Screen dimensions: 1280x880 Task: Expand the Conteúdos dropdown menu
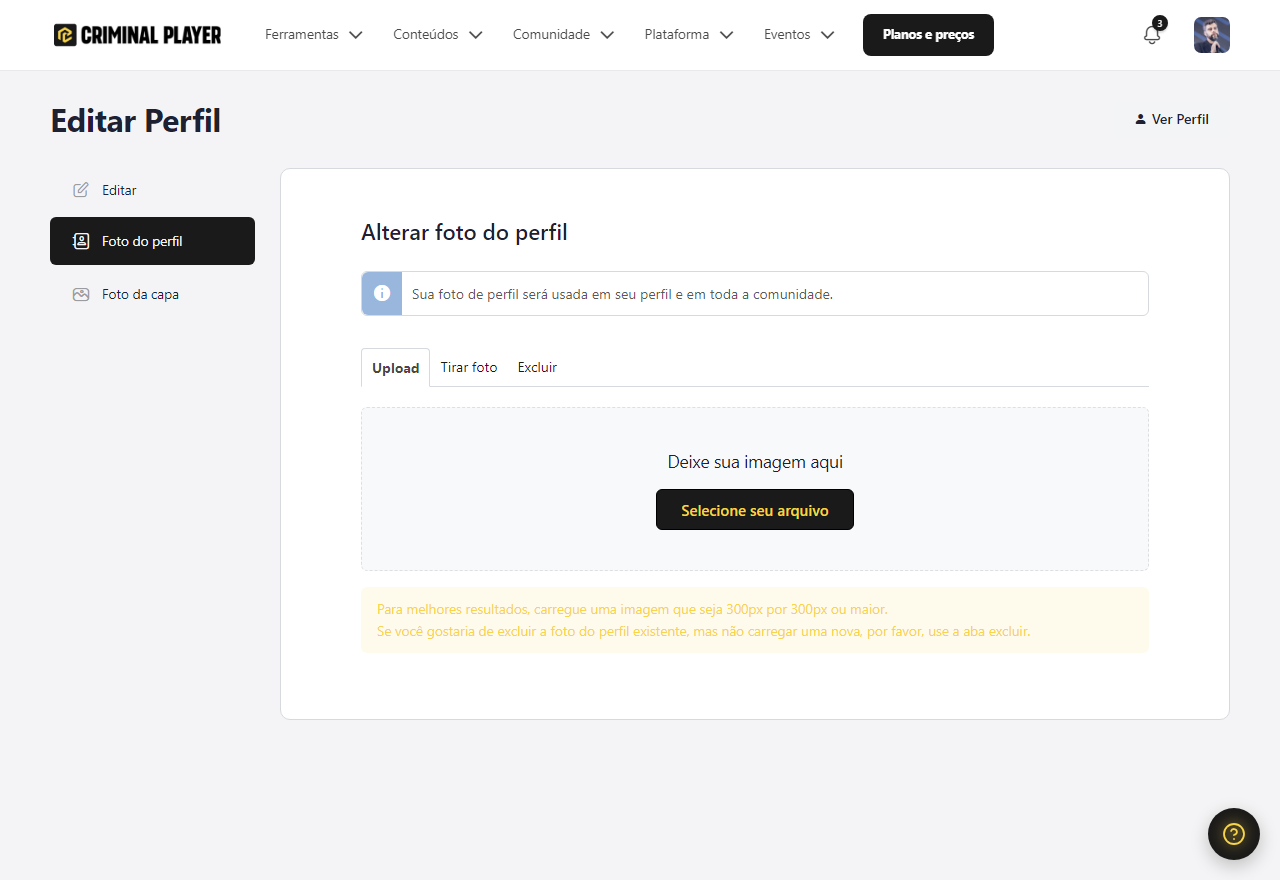[438, 35]
